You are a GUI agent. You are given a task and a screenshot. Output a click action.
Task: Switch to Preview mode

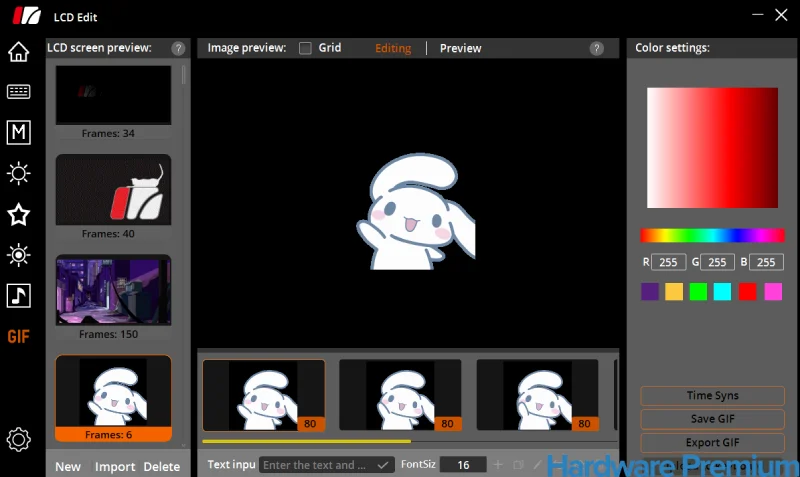coord(460,48)
